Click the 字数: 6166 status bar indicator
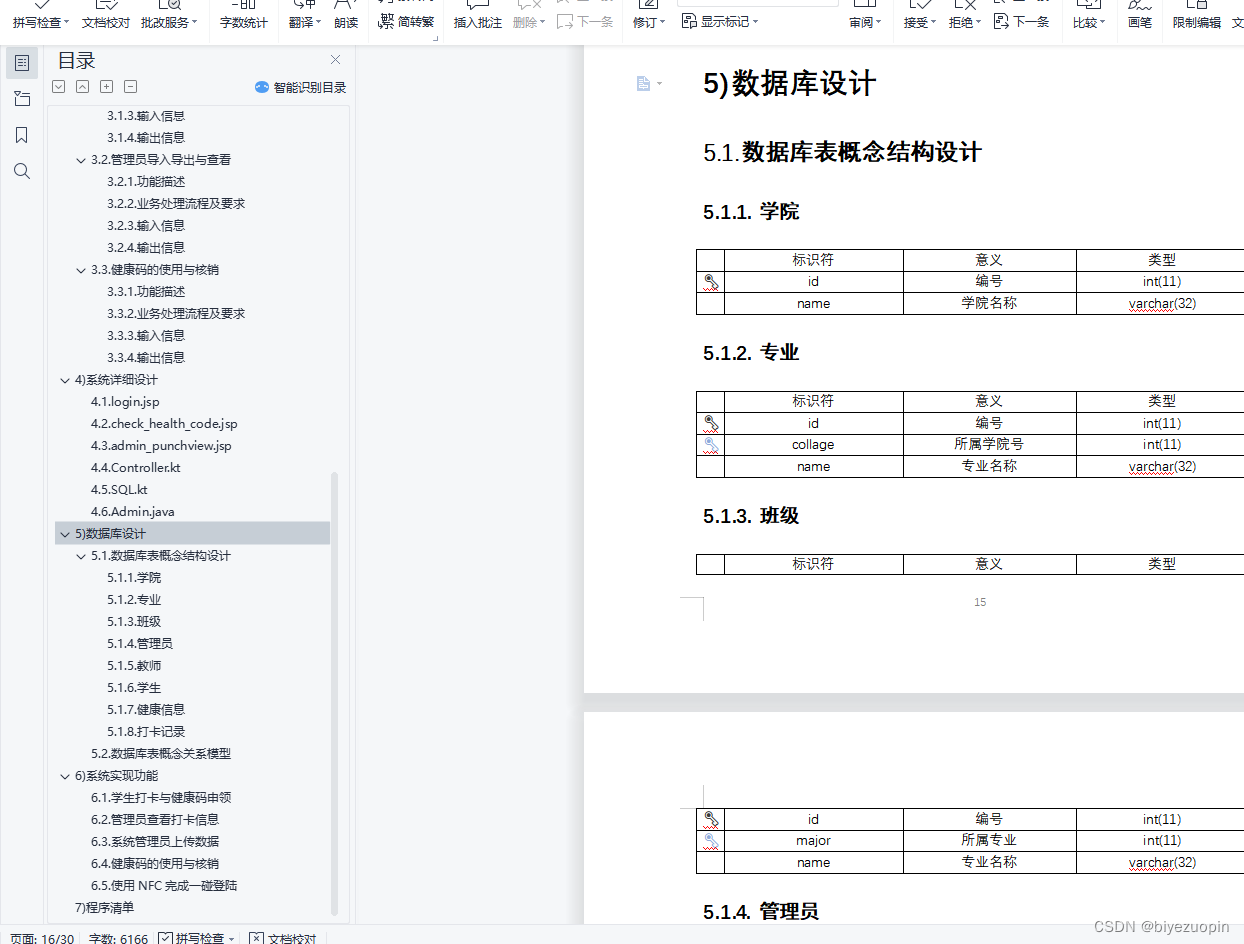1244x944 pixels. [118, 938]
